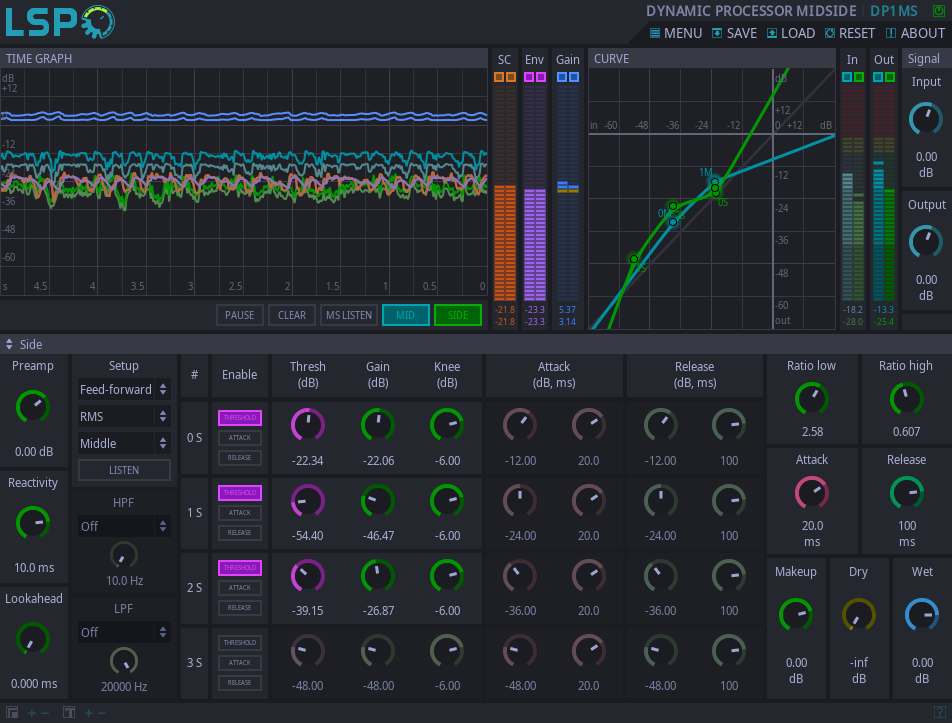
Task: Toggle the right orange SC meter square
Action: tap(511, 77)
